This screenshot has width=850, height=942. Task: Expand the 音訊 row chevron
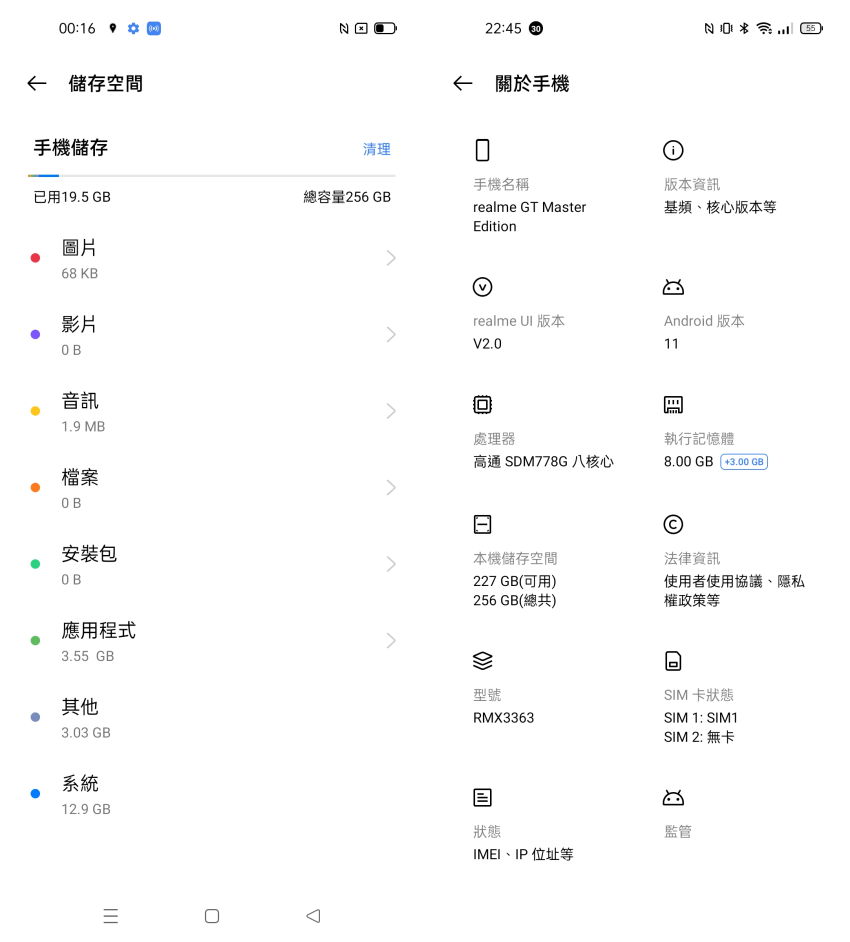tap(391, 411)
